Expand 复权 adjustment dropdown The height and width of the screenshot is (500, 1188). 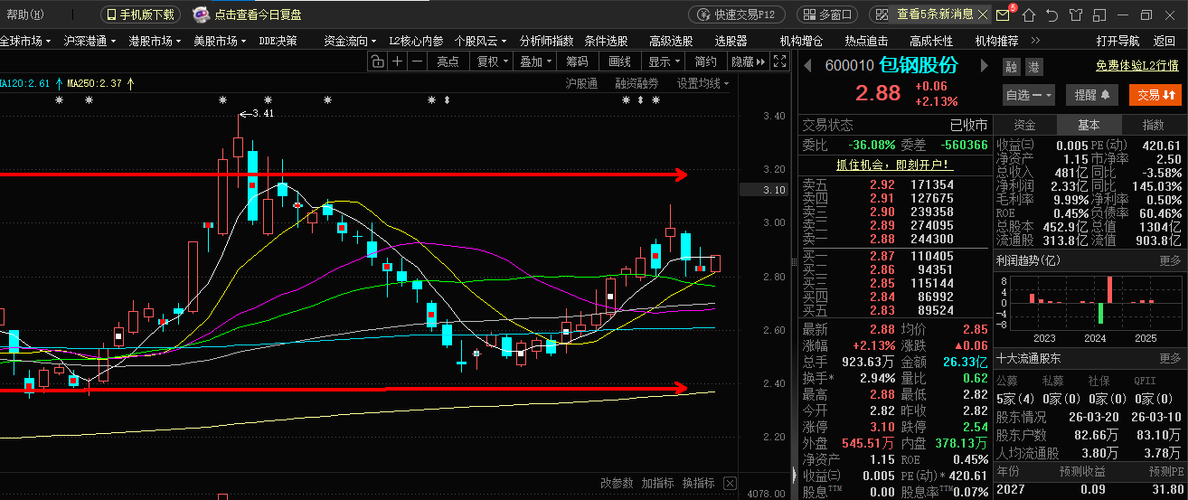pyautogui.click(x=490, y=61)
